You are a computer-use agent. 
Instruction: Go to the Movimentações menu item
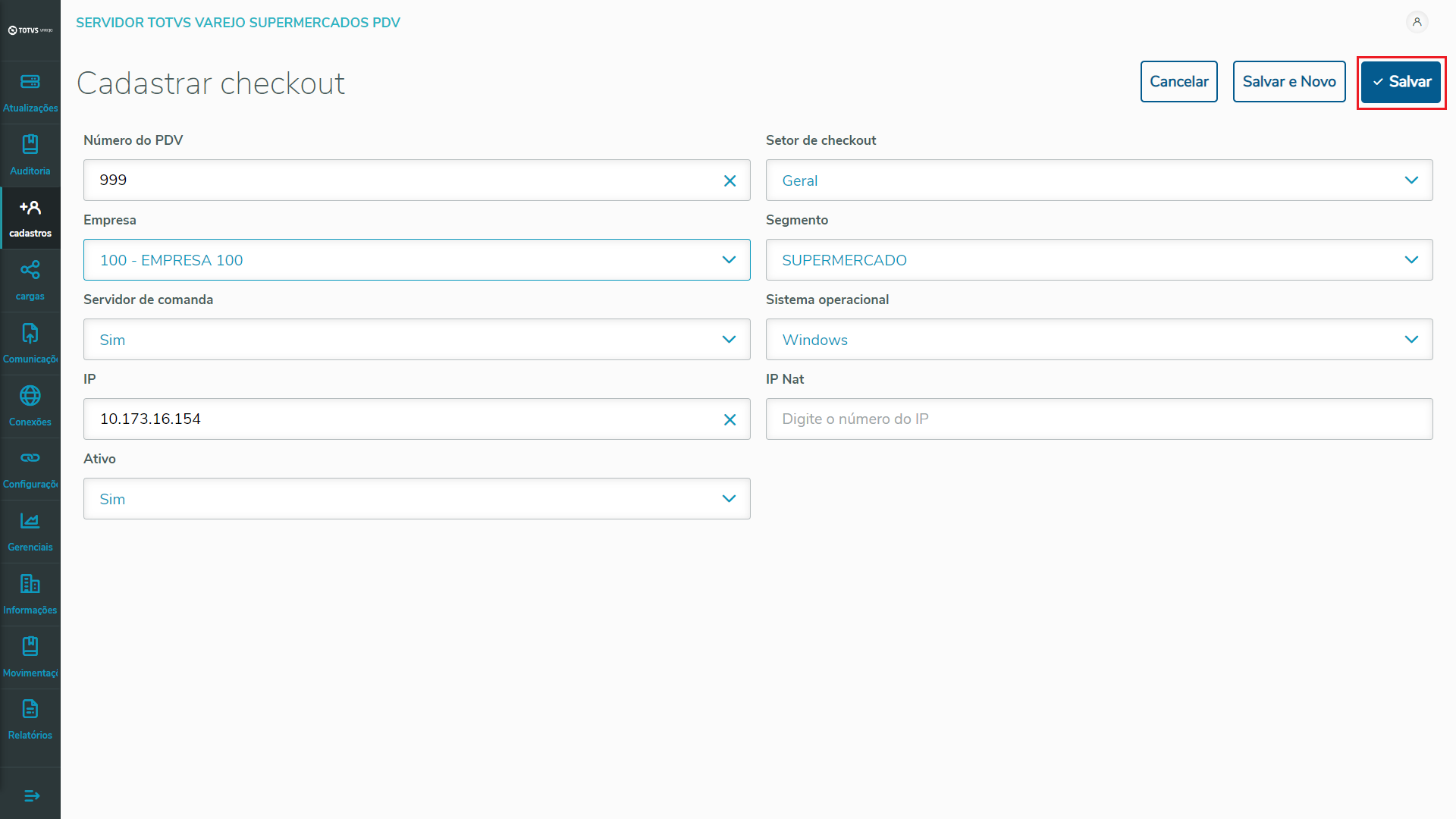(x=30, y=657)
